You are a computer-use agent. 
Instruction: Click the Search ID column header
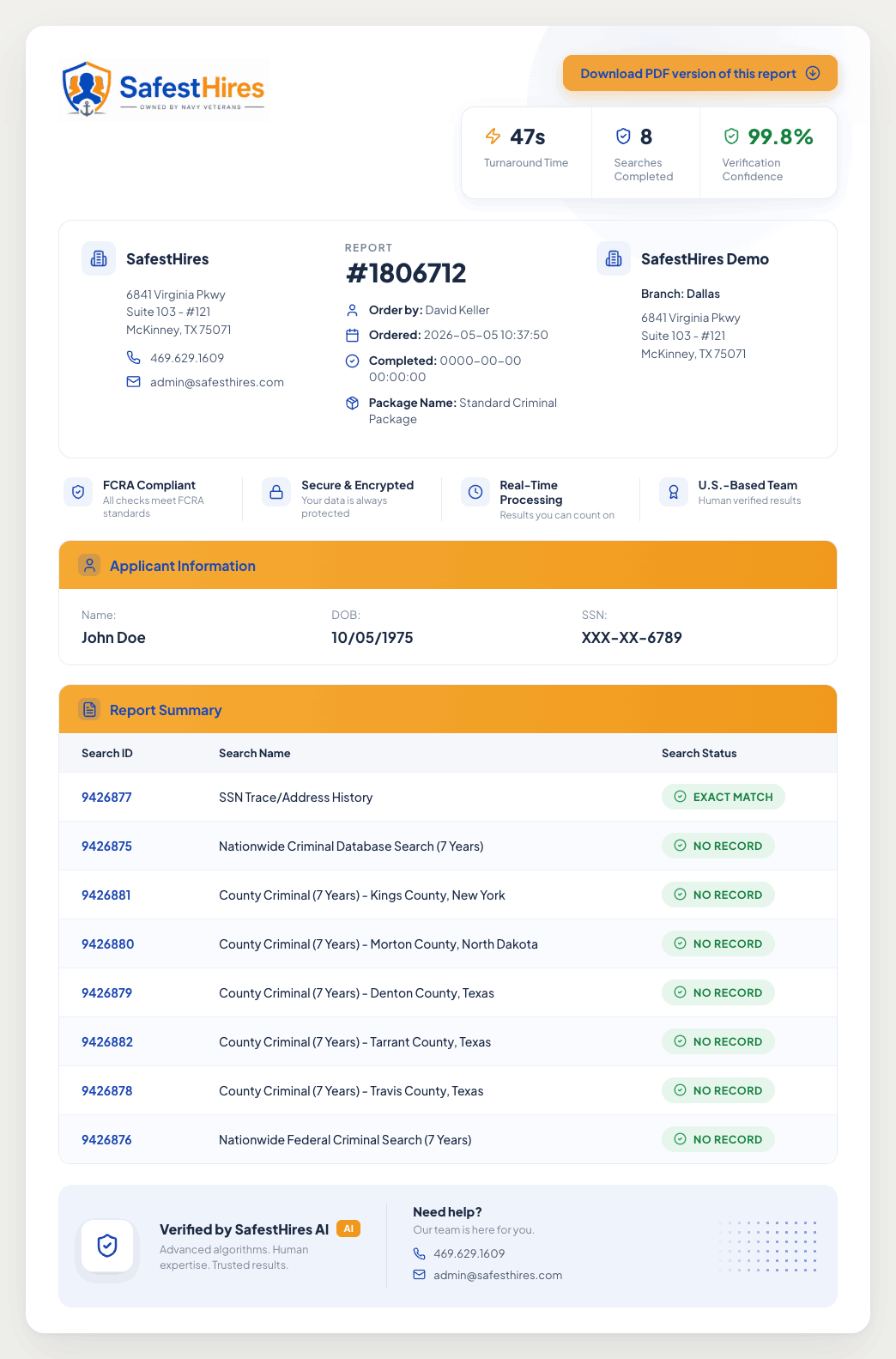[107, 753]
